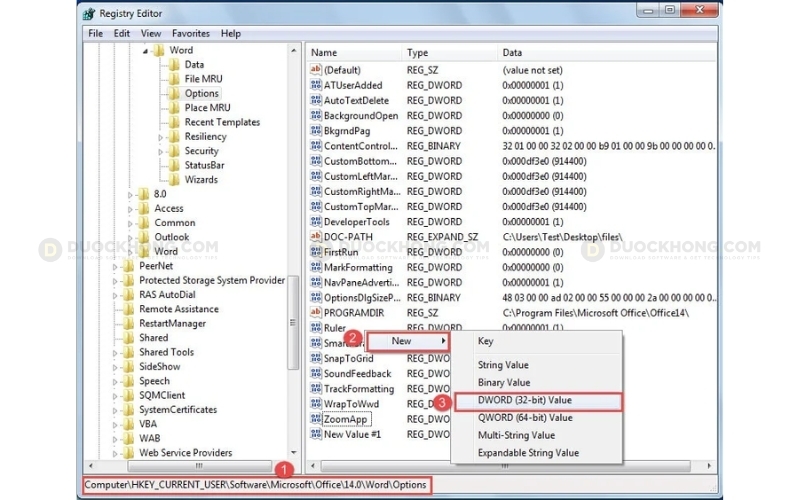Select the Remote Assistance key

pyautogui.click(x=179, y=309)
